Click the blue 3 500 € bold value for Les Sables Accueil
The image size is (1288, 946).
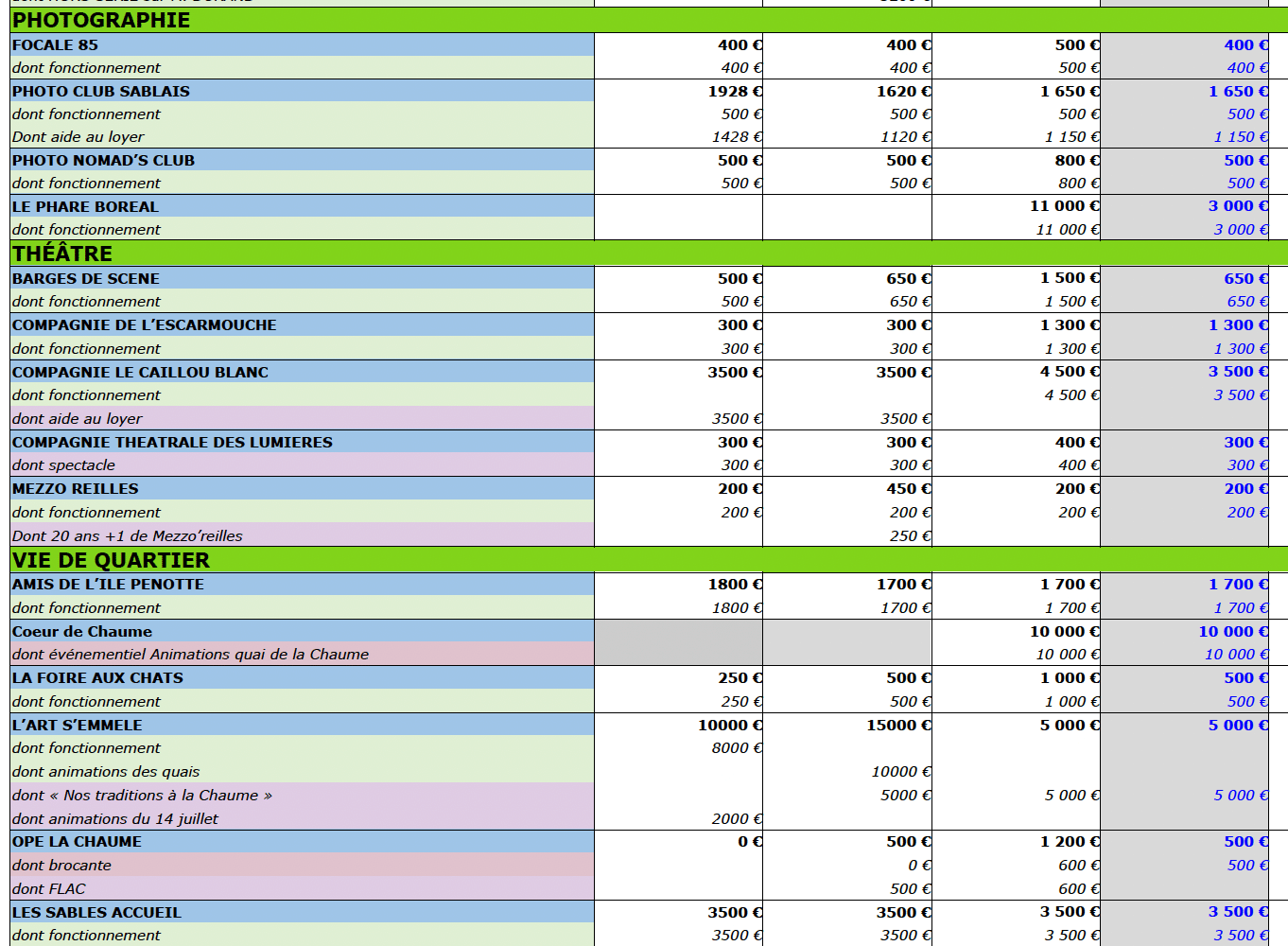pyautogui.click(x=1238, y=911)
